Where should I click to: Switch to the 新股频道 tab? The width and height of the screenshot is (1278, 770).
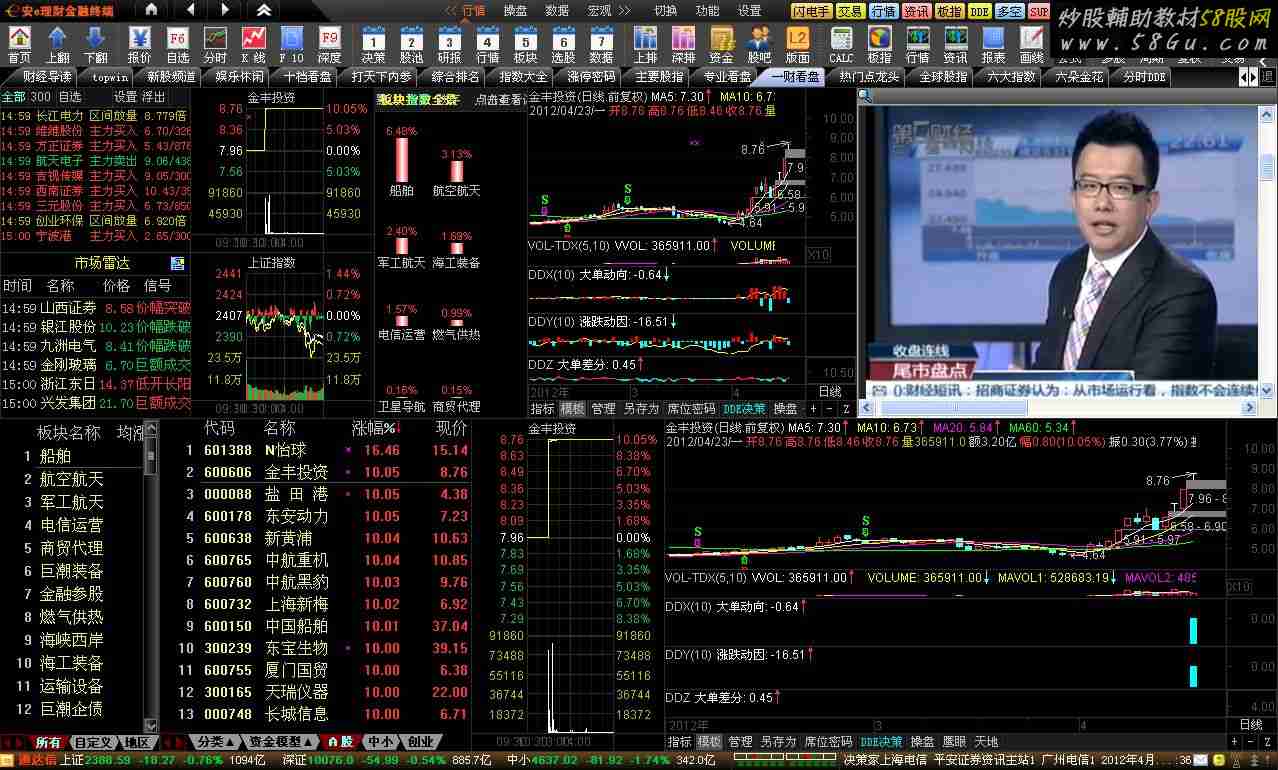(171, 77)
